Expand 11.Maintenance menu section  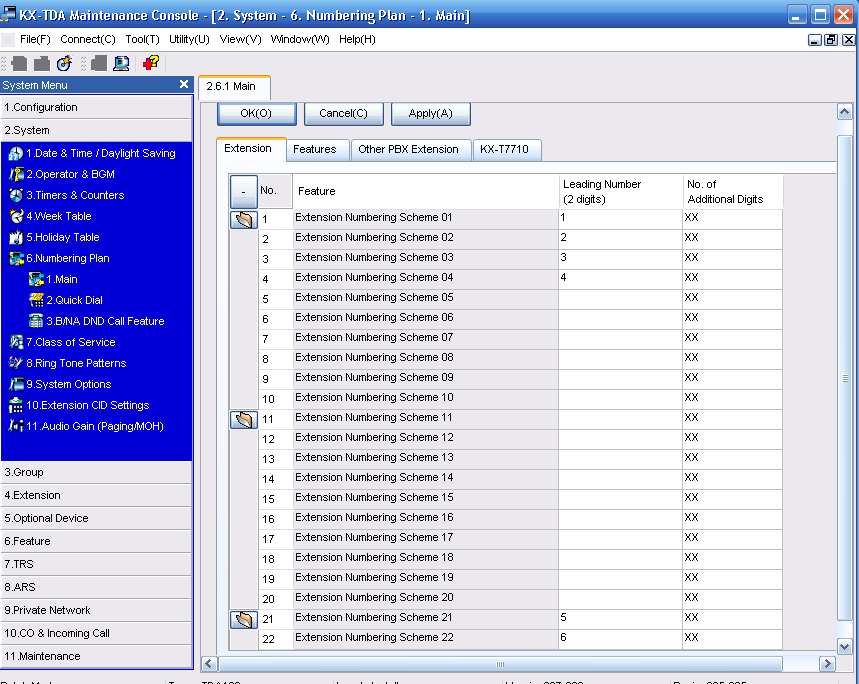coord(96,656)
